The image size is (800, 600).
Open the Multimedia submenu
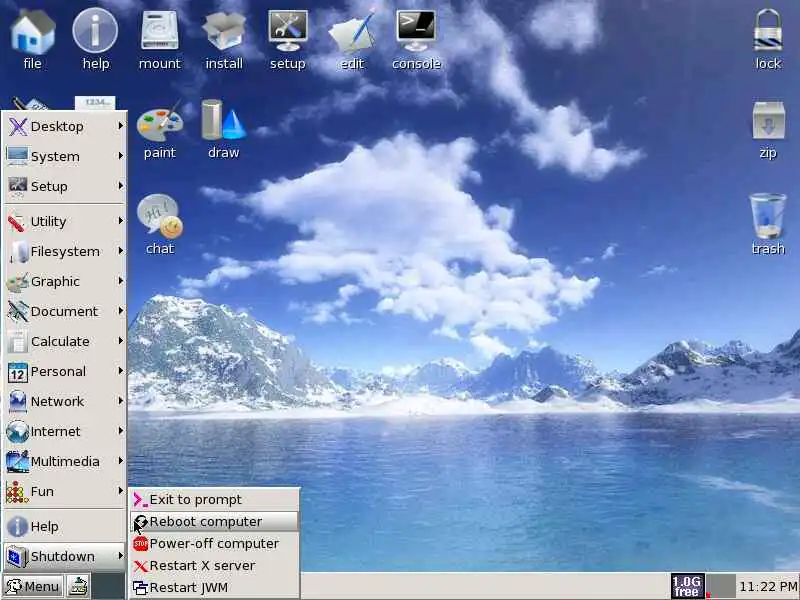click(65, 461)
